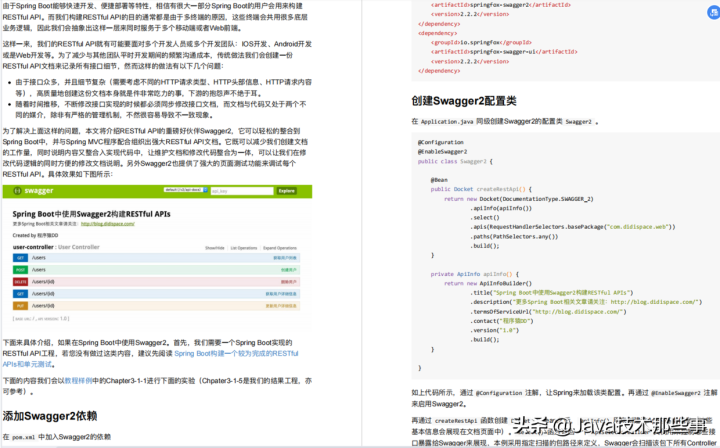Click the inline code 'pom.xml'
The width and height of the screenshot is (720, 448).
tap(23, 437)
